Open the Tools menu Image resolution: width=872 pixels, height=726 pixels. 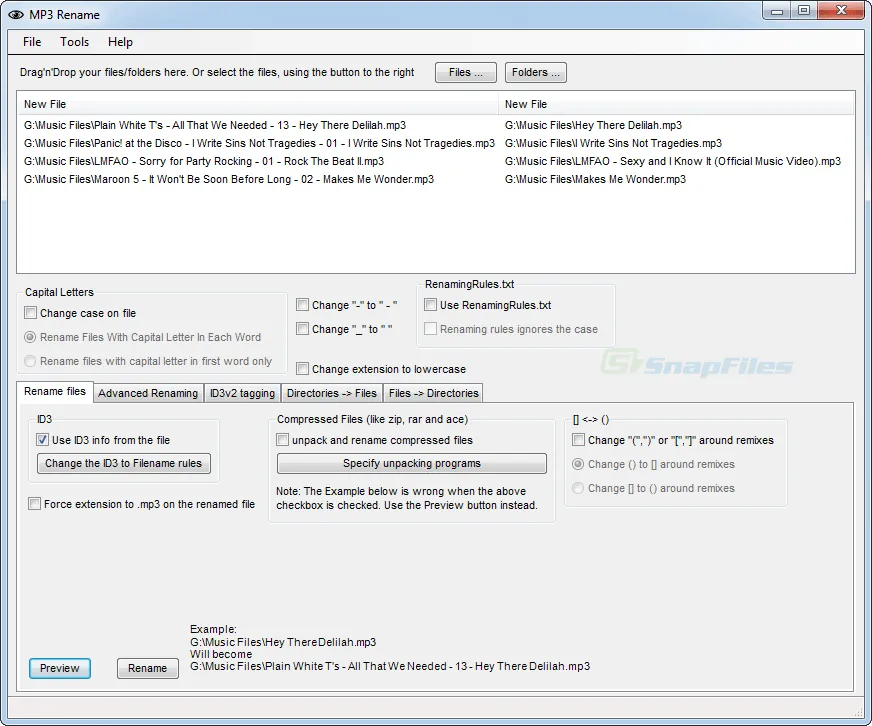pyautogui.click(x=75, y=42)
